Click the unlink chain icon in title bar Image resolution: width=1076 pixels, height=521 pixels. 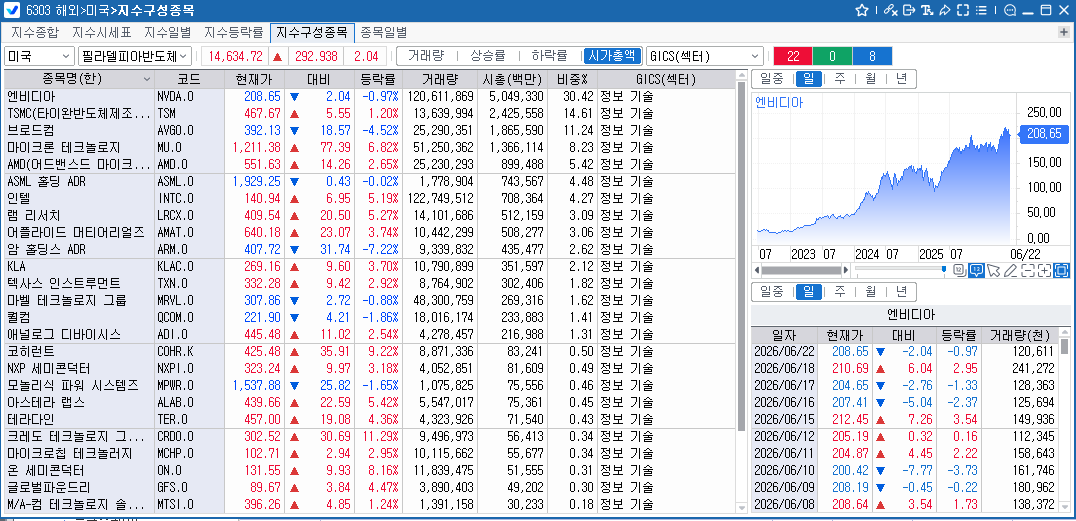(x=891, y=10)
